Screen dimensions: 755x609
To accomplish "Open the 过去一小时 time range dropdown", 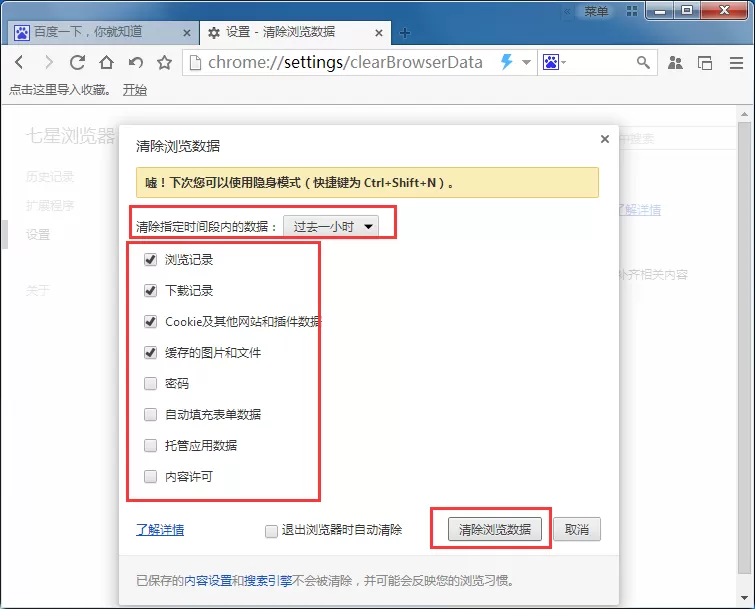I will click(x=331, y=226).
